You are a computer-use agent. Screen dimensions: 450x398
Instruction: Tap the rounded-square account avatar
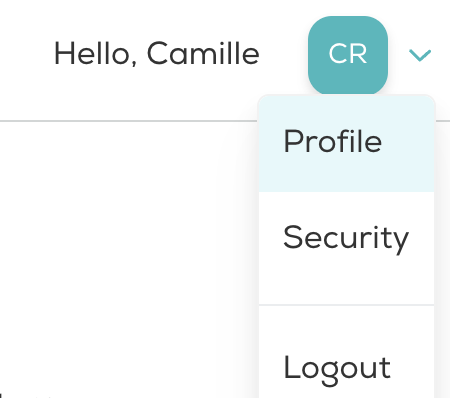click(x=348, y=56)
